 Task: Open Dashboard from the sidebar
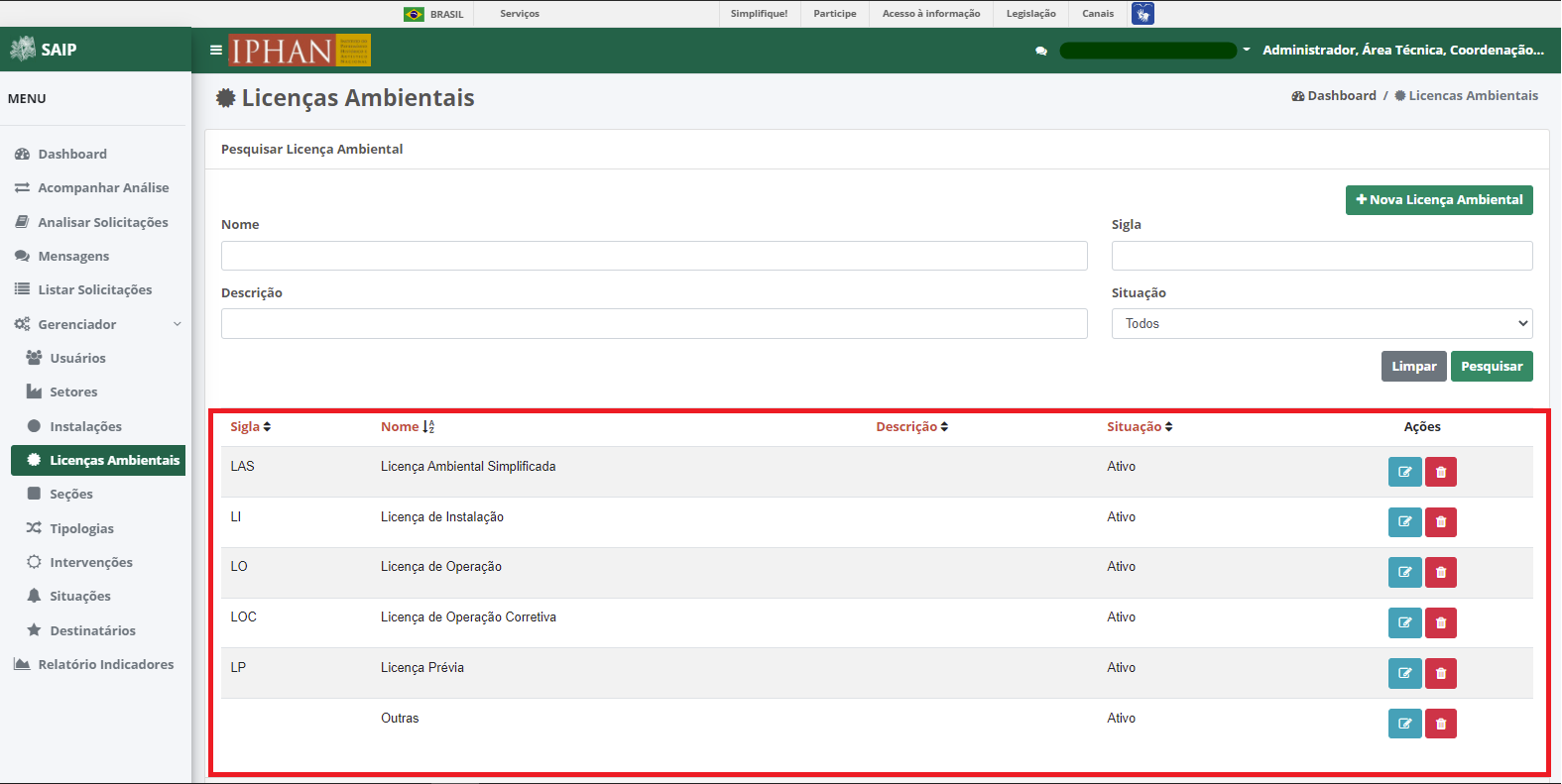[72, 154]
